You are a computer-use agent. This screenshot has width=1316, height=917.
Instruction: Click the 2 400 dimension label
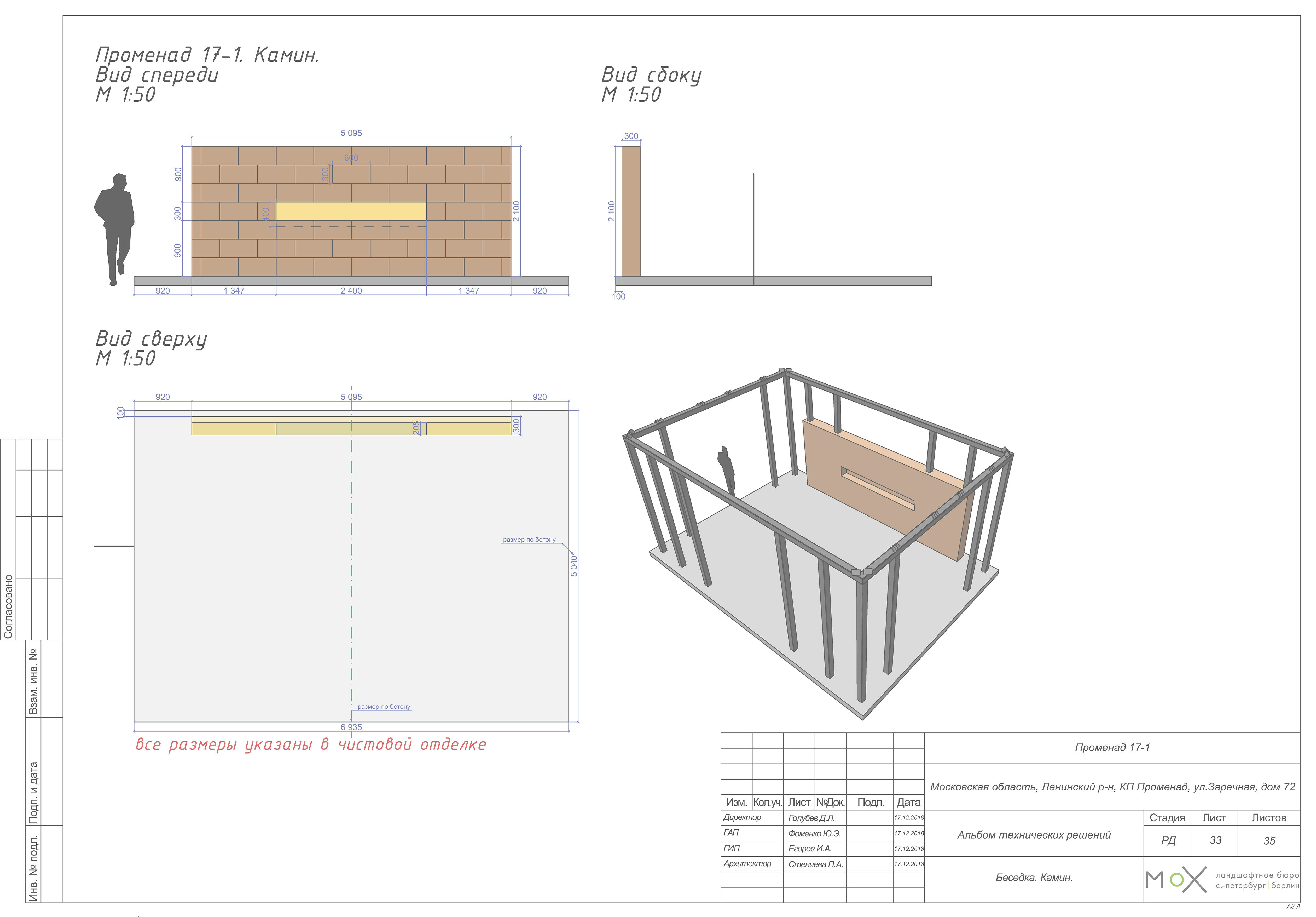point(351,291)
